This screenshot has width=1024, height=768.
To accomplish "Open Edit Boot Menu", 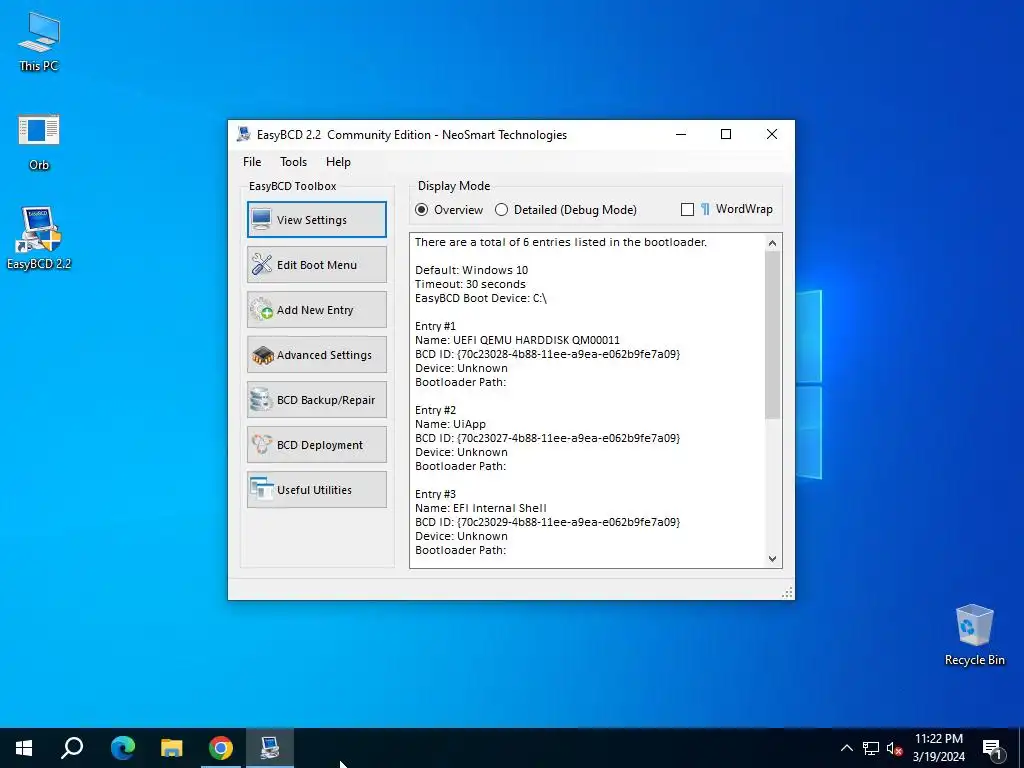I will tap(317, 264).
